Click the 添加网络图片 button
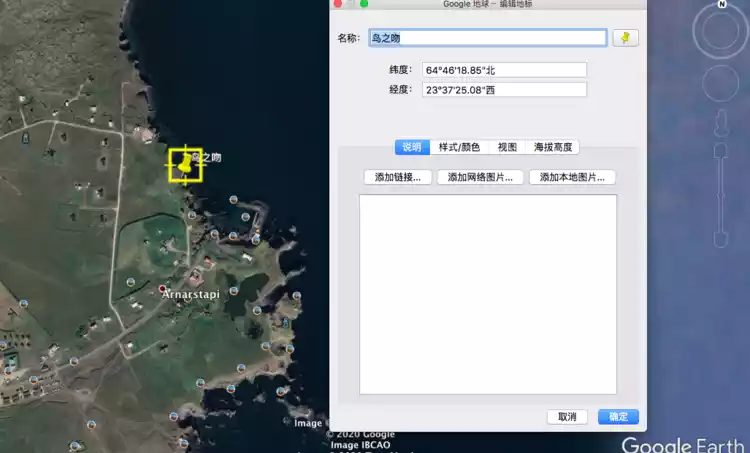The height and width of the screenshot is (453, 750). pyautogui.click(x=481, y=177)
